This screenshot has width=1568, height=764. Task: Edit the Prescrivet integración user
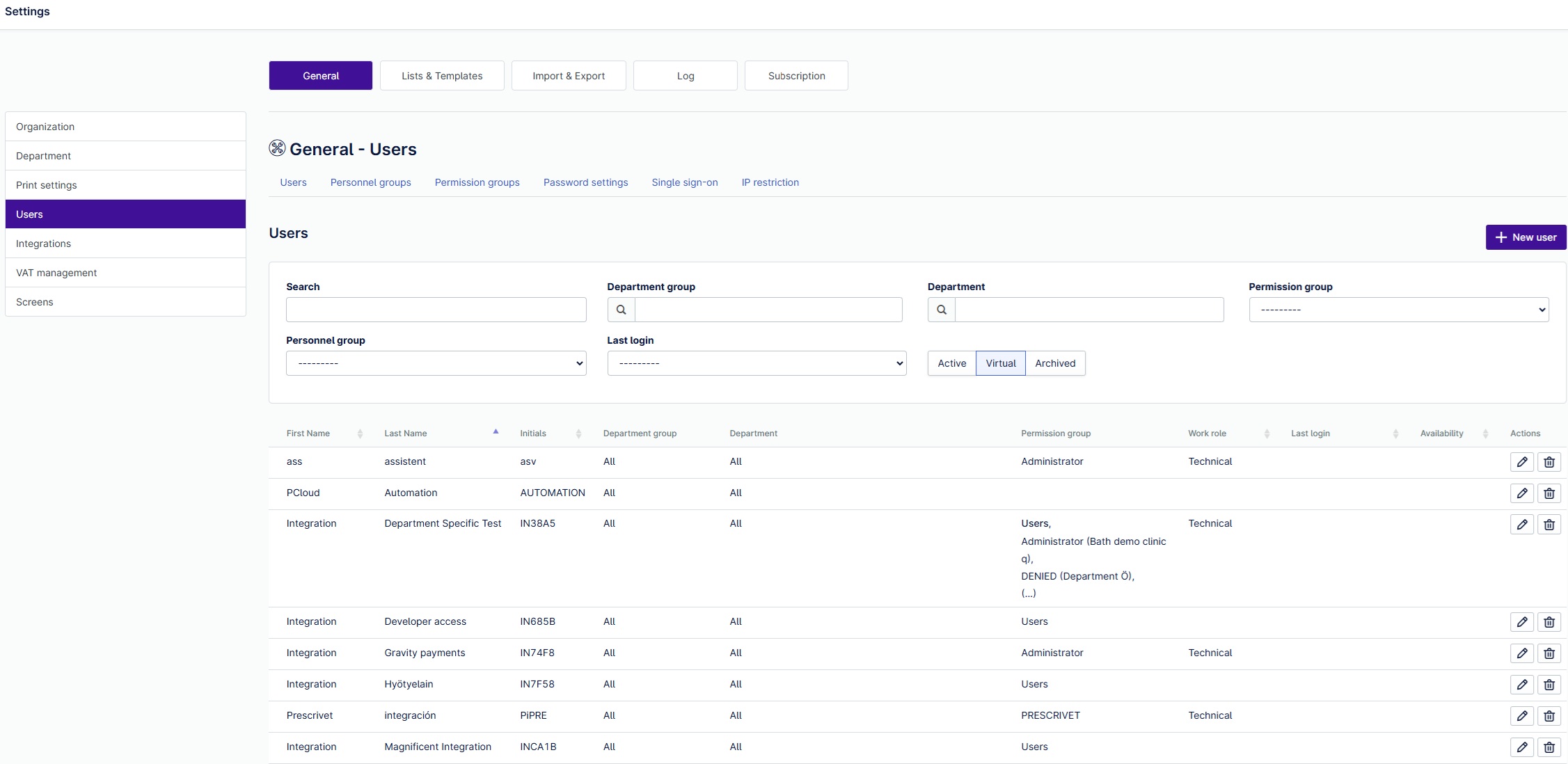[x=1522, y=716]
